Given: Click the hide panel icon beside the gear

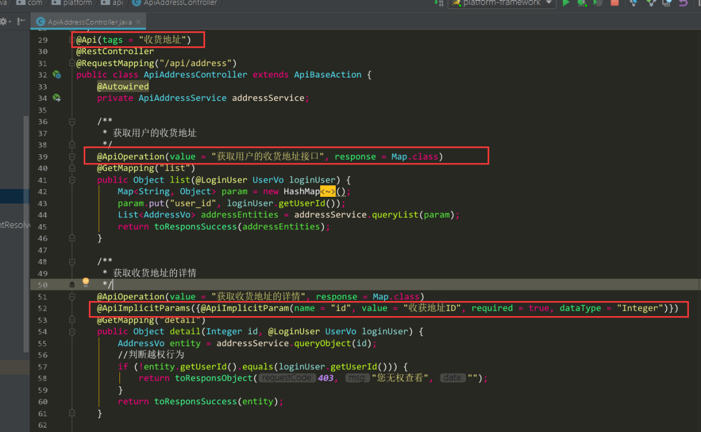Looking at the screenshot, I should (x=21, y=21).
